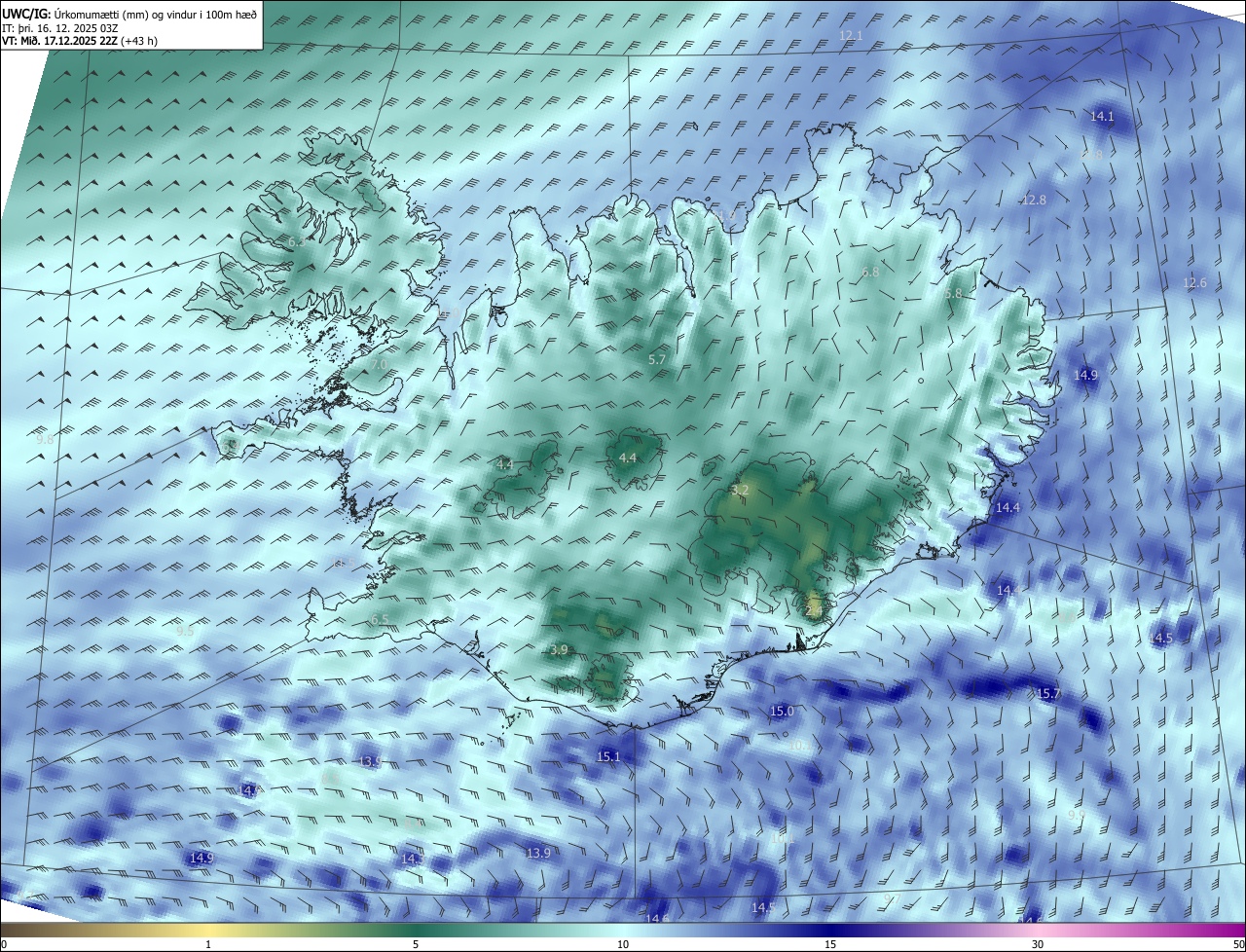Click the 0 tick on the color scale
The image size is (1246, 952).
[4, 944]
